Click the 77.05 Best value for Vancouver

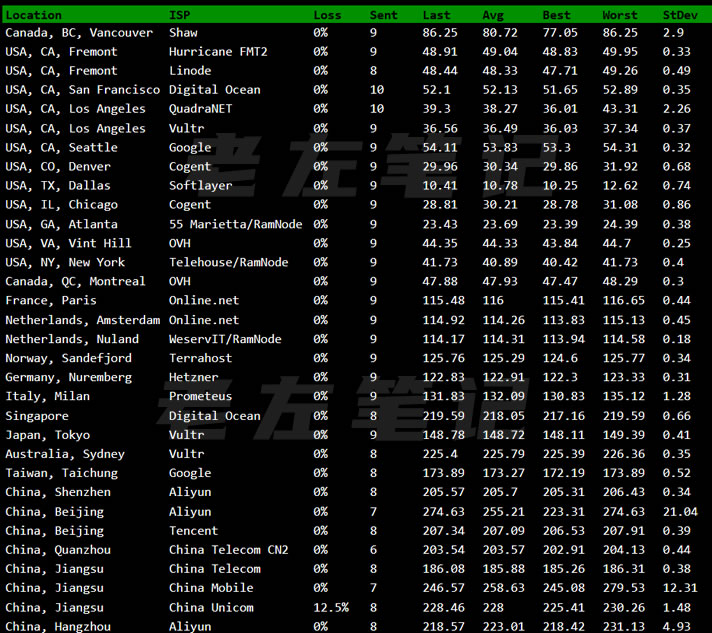coord(560,33)
